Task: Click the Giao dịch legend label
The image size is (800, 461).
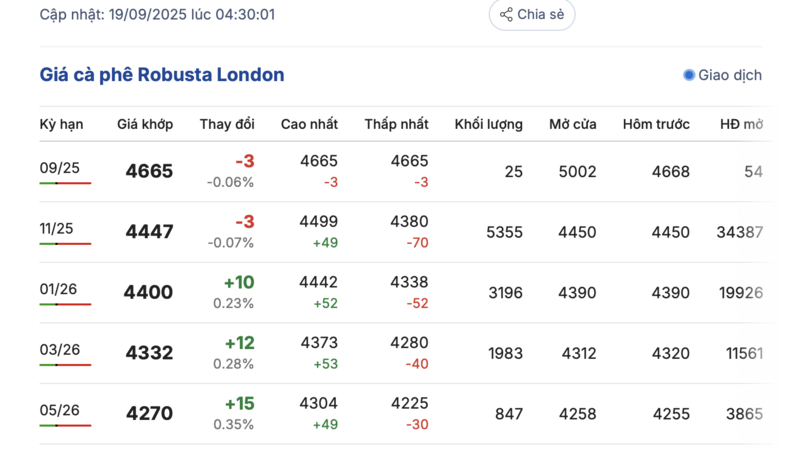Action: coord(730,75)
